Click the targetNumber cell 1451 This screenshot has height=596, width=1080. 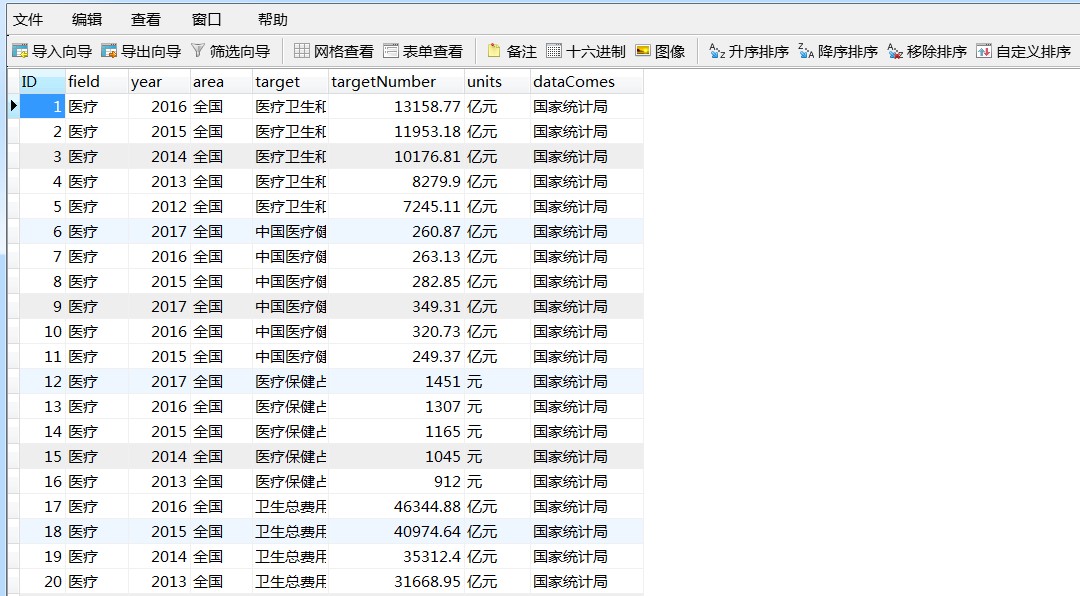click(397, 381)
